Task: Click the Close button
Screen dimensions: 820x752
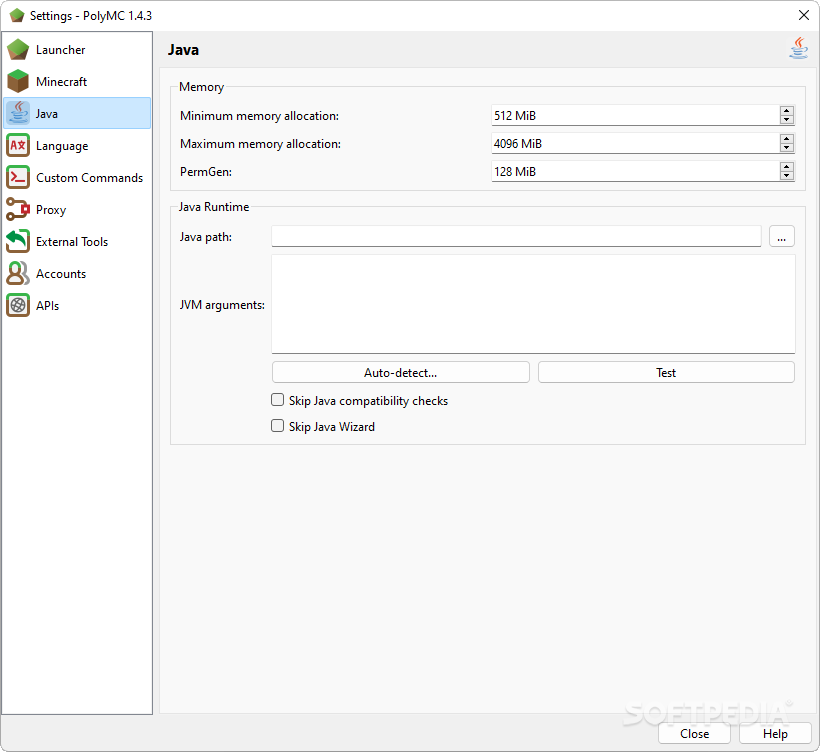Action: point(694,734)
